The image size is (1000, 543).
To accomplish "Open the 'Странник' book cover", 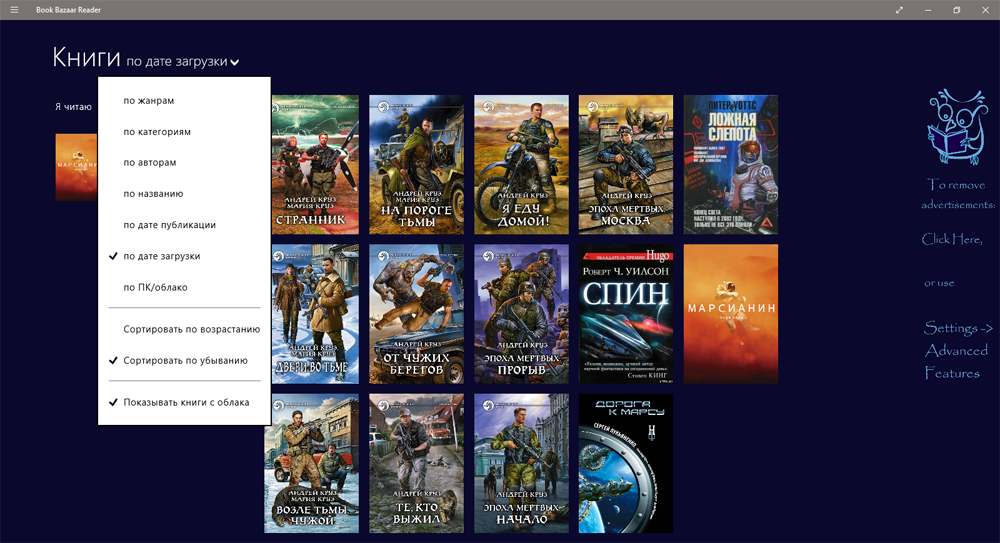I will 315,165.
